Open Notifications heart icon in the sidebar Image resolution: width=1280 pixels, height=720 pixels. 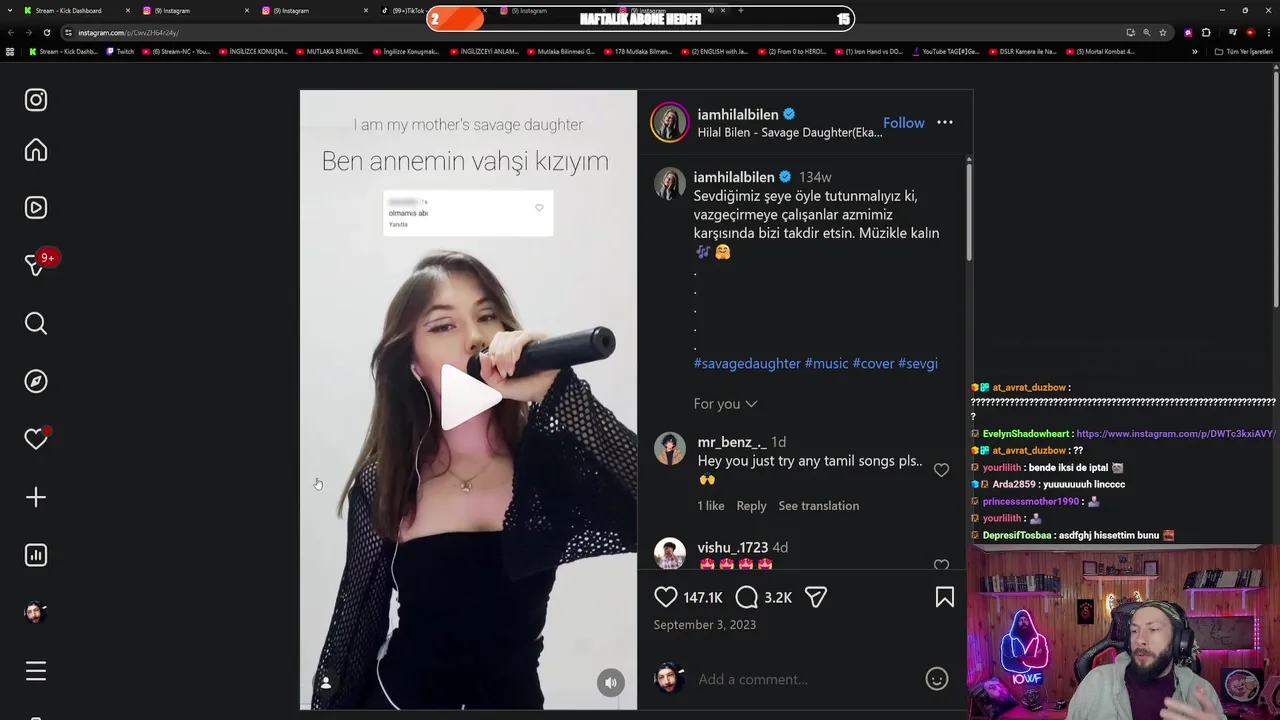pyautogui.click(x=36, y=439)
